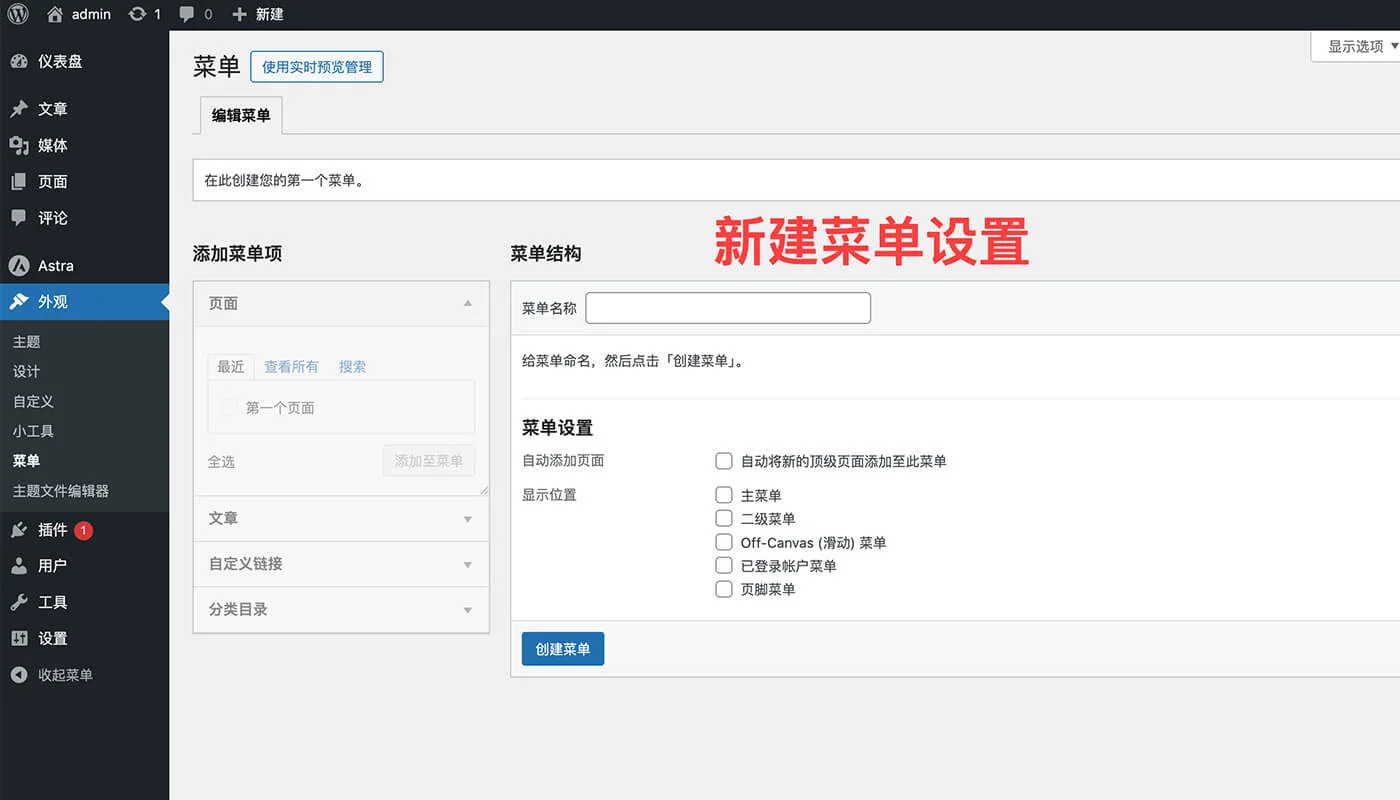Open the 显示选项 screen options dropdown
The height and width of the screenshot is (800, 1400).
coord(1362,47)
